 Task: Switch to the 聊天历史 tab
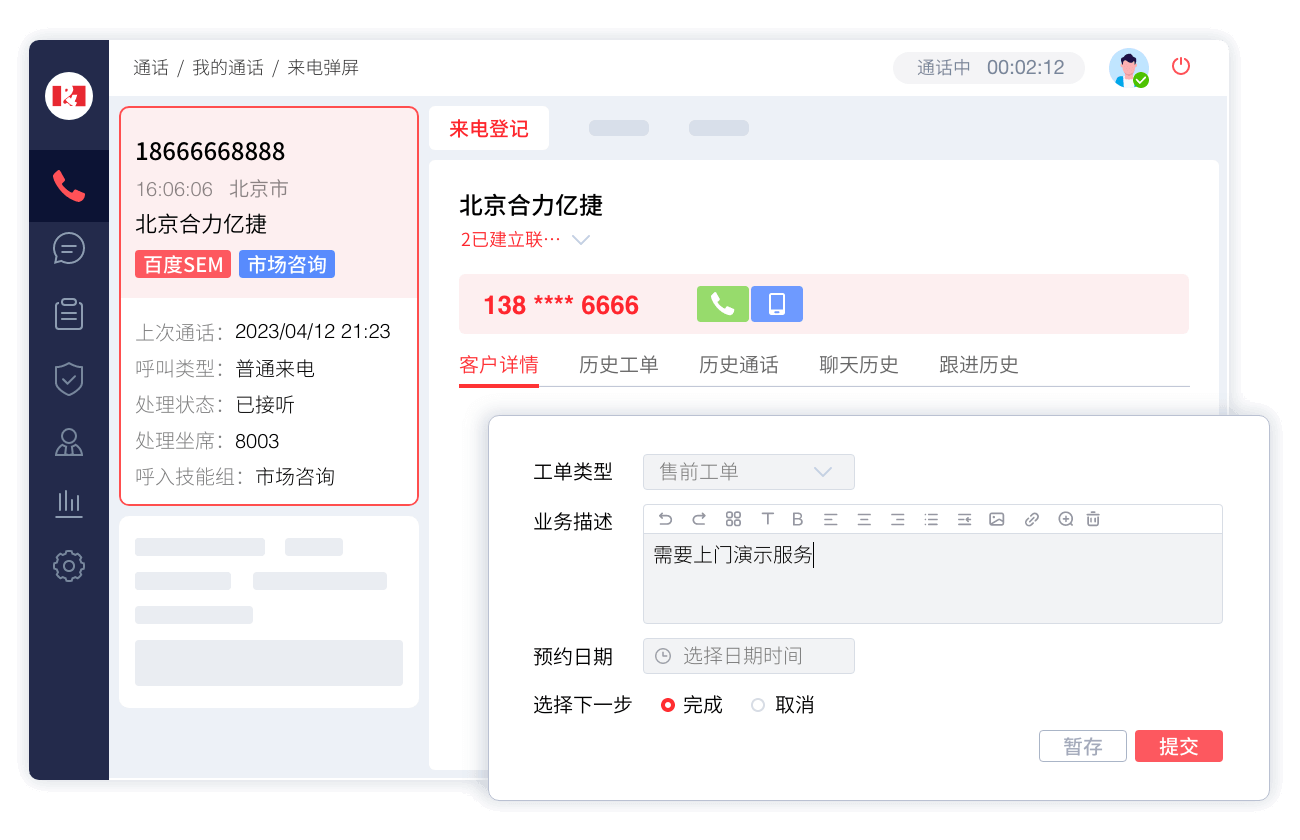click(859, 365)
